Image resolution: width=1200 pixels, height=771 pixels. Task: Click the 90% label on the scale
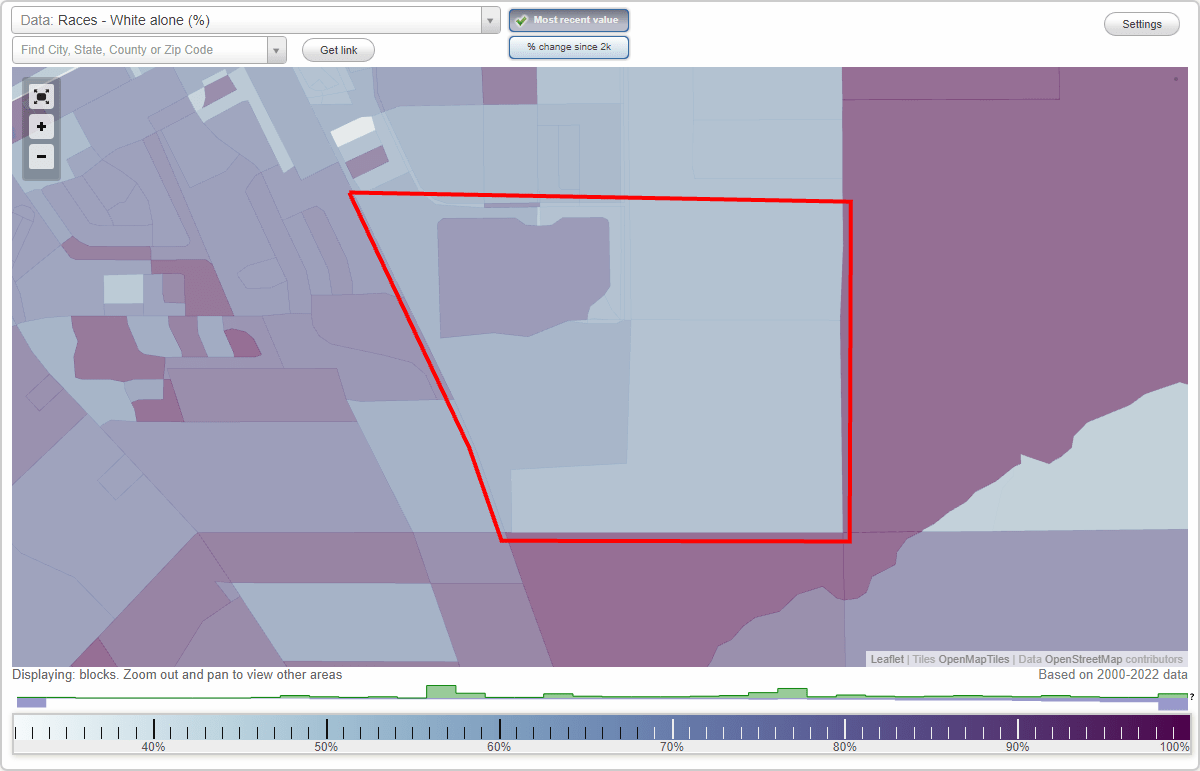pos(1018,747)
